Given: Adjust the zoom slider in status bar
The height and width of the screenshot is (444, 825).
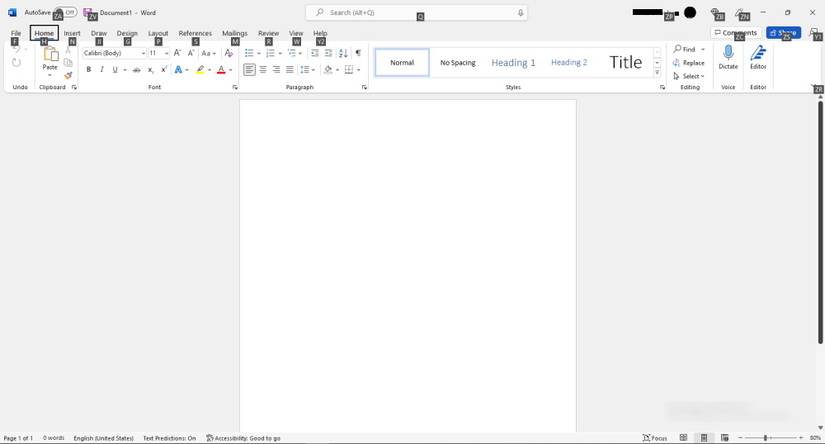Looking at the screenshot, I should pos(765,438).
